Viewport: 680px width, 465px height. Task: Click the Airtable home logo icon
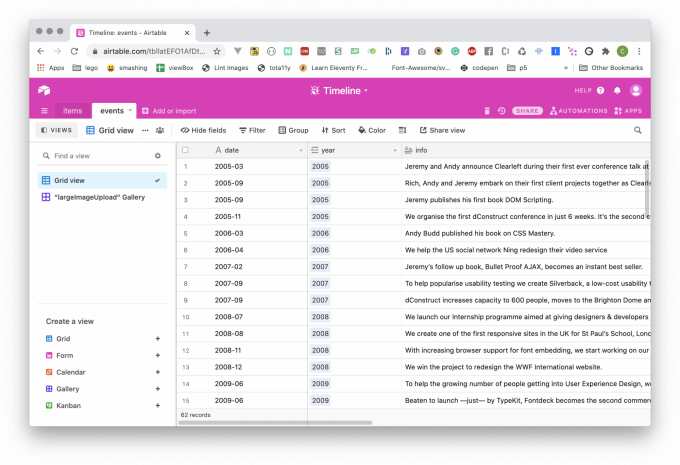coord(44,90)
